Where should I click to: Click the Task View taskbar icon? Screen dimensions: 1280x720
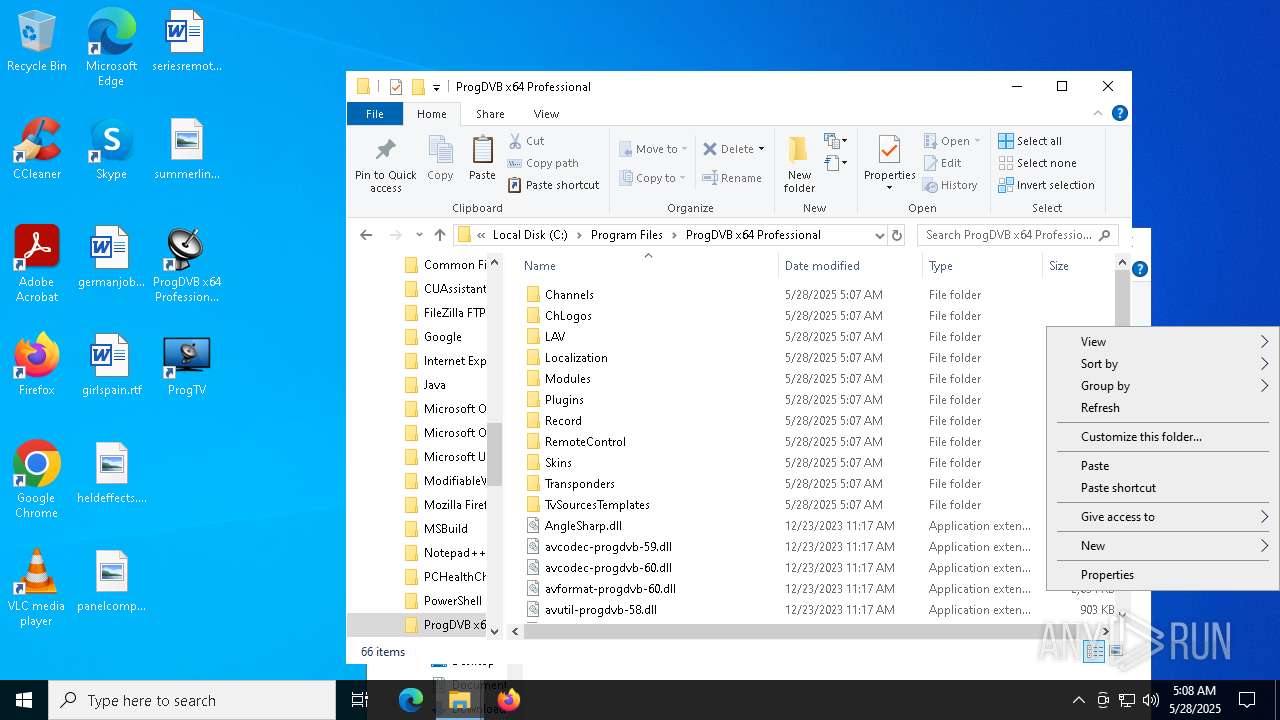tap(360, 700)
